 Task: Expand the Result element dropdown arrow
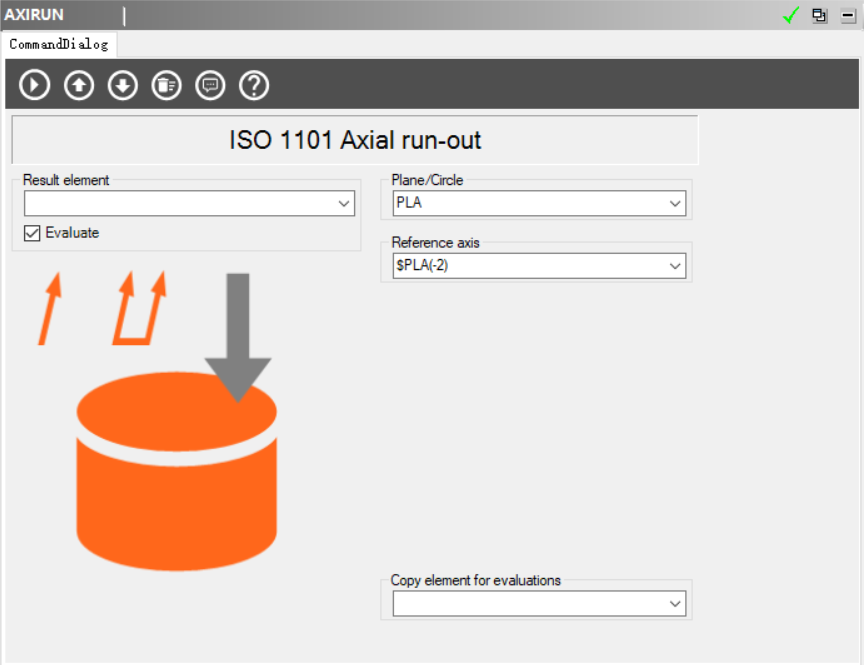(345, 204)
